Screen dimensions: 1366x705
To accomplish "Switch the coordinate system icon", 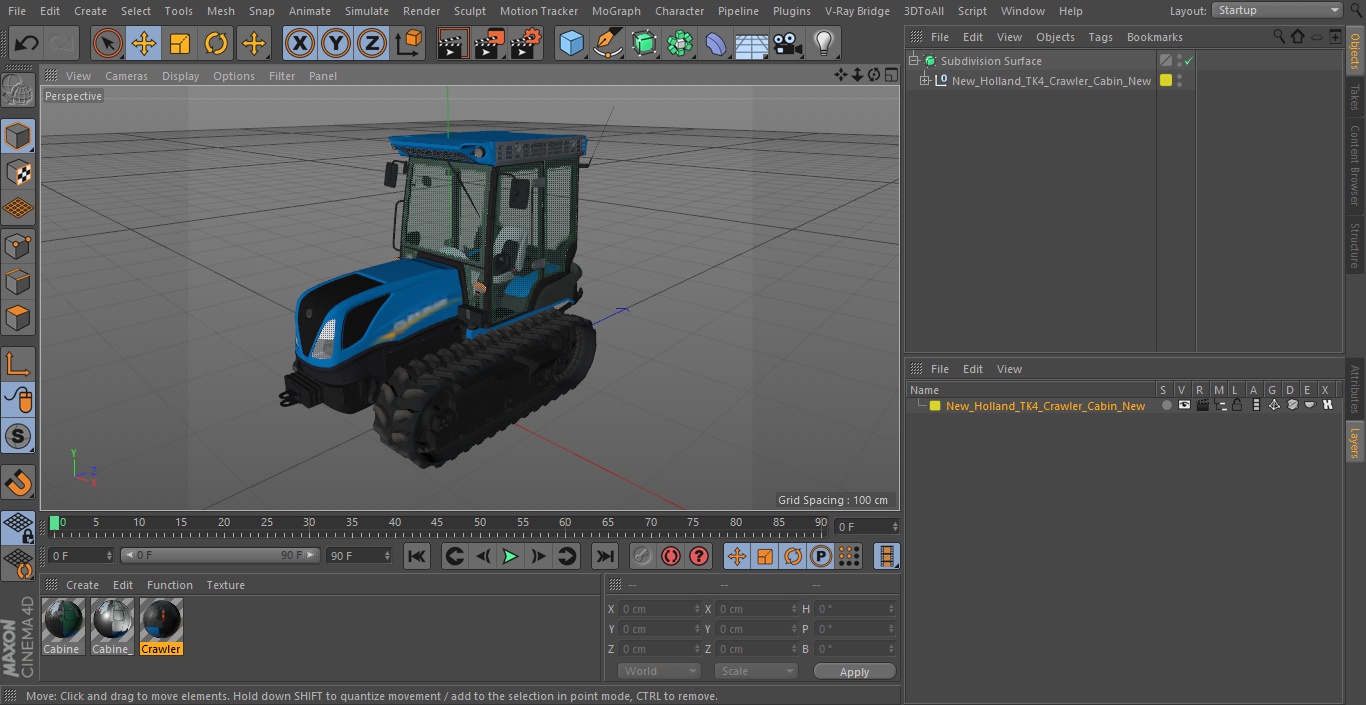I will (409, 43).
